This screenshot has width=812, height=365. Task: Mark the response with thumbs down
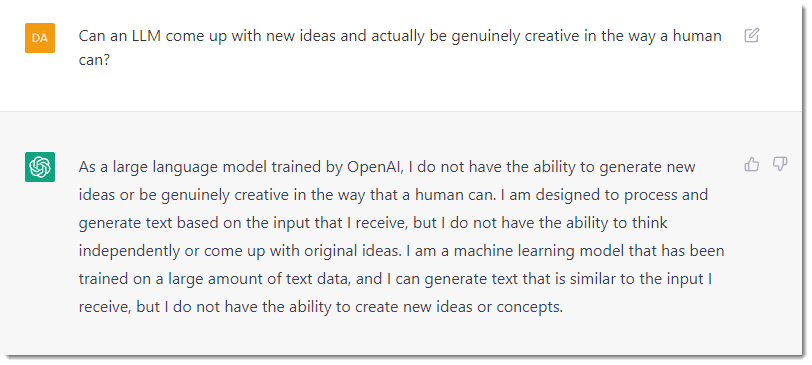click(x=780, y=165)
